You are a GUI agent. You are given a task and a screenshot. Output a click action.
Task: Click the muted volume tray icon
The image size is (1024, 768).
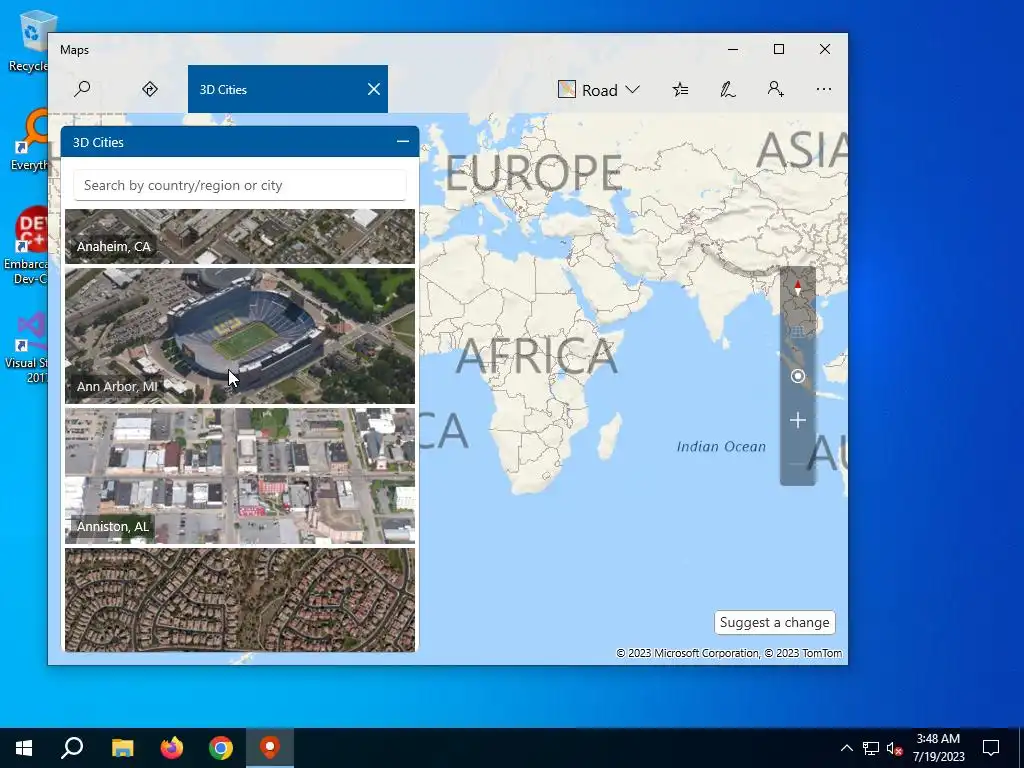894,748
